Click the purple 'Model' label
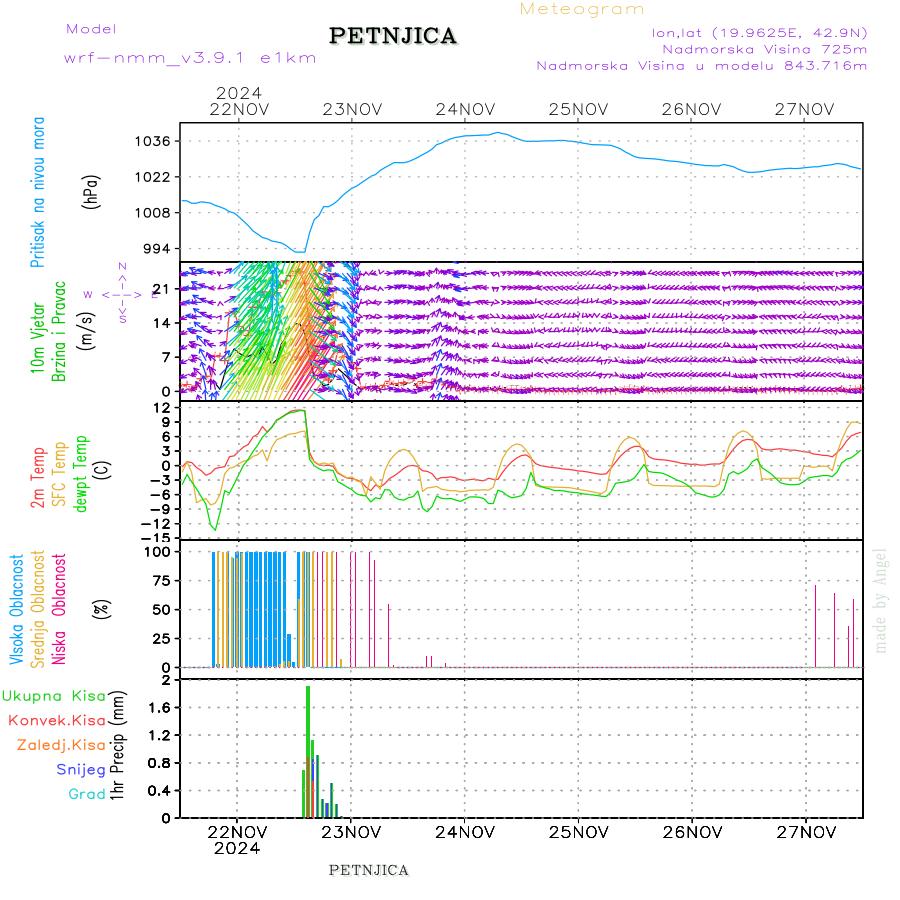900x900 pixels. 91,29
